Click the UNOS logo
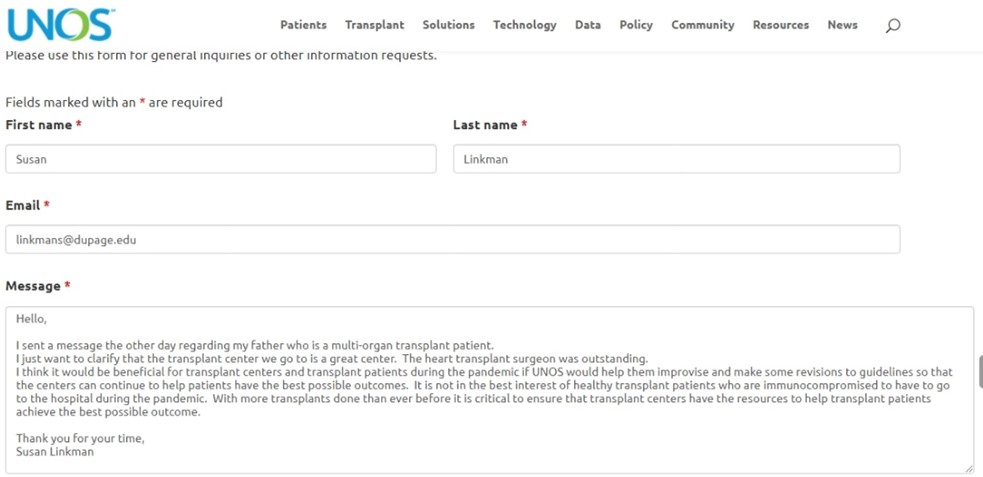 tap(60, 24)
